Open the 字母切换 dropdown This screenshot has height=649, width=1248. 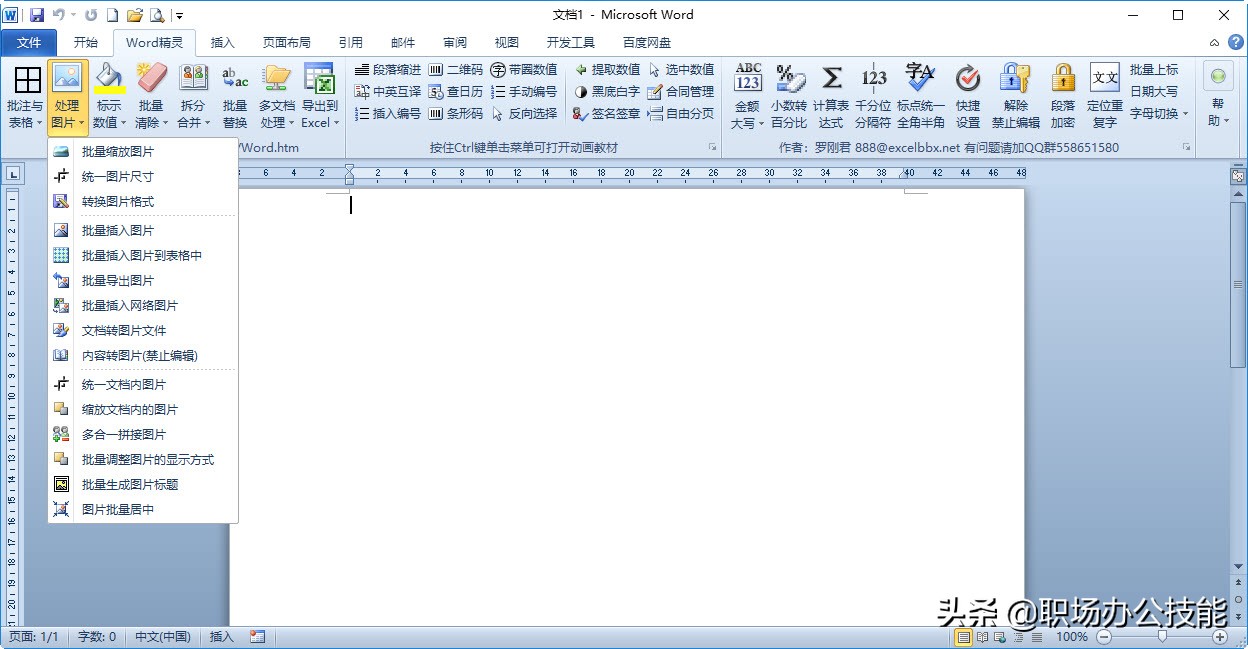point(1159,114)
